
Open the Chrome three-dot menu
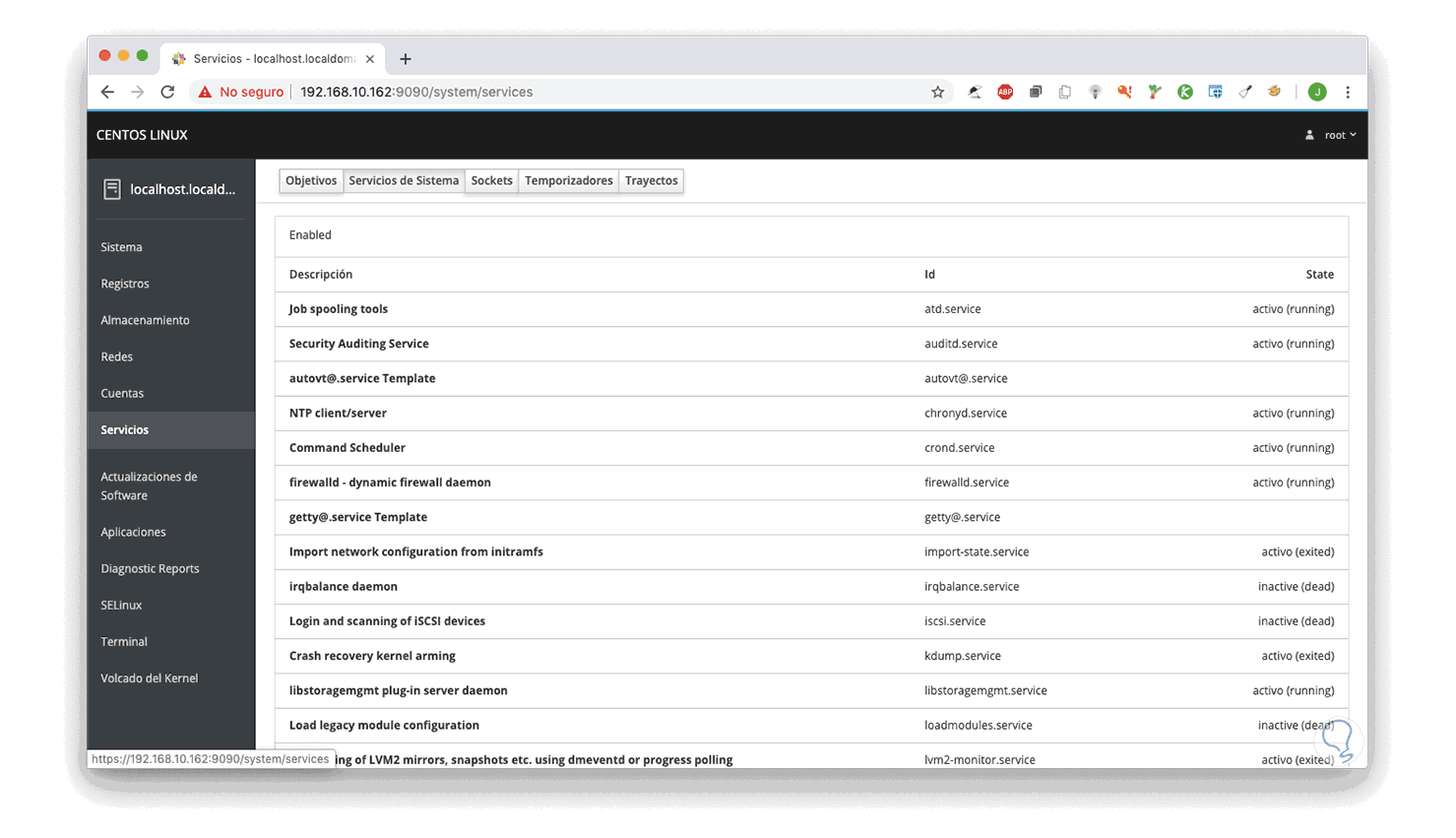(1348, 91)
